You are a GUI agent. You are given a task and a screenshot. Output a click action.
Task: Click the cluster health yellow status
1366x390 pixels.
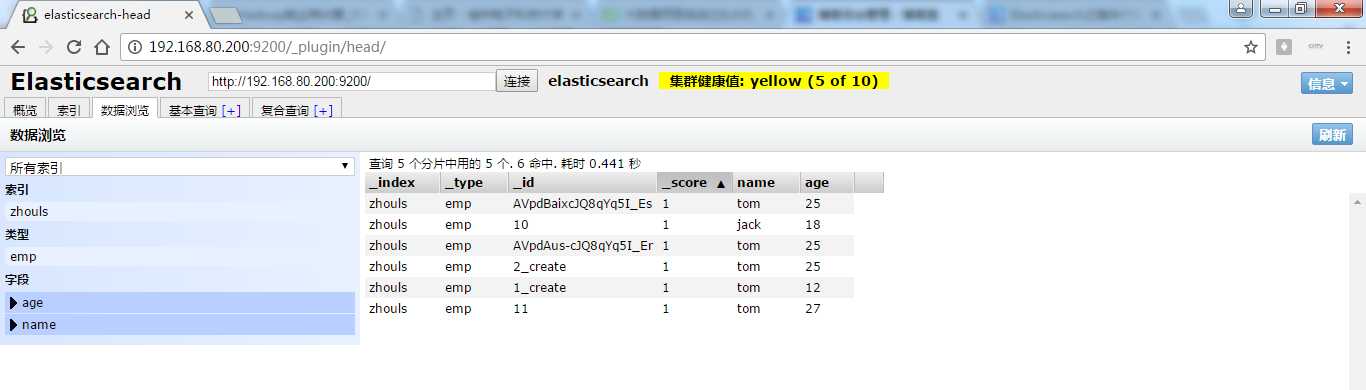tap(774, 81)
